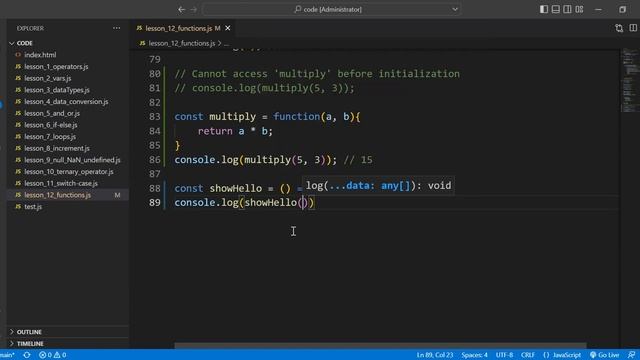The width and height of the screenshot is (640, 360).
Task: Click the git branch main status item
Action: (x=7, y=355)
